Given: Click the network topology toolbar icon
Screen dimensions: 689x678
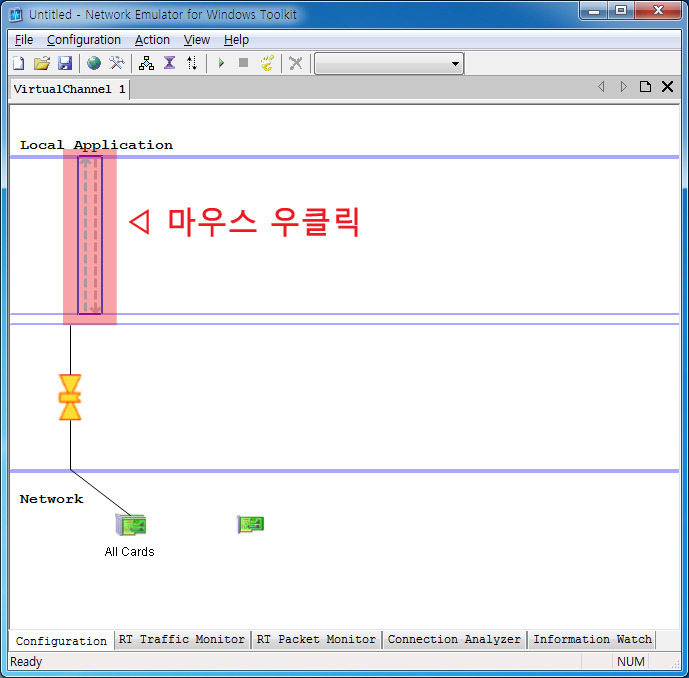Looking at the screenshot, I should click(x=146, y=63).
